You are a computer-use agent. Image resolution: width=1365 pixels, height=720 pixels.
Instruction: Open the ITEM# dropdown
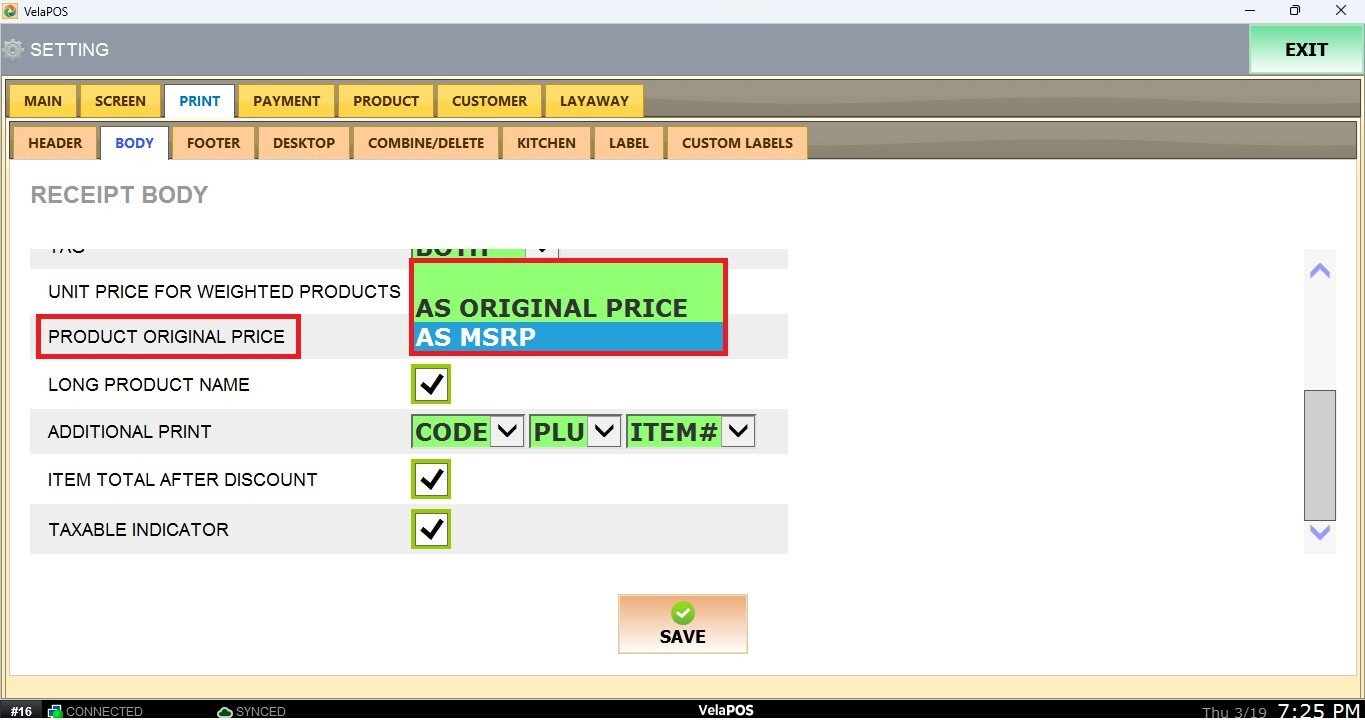(738, 432)
